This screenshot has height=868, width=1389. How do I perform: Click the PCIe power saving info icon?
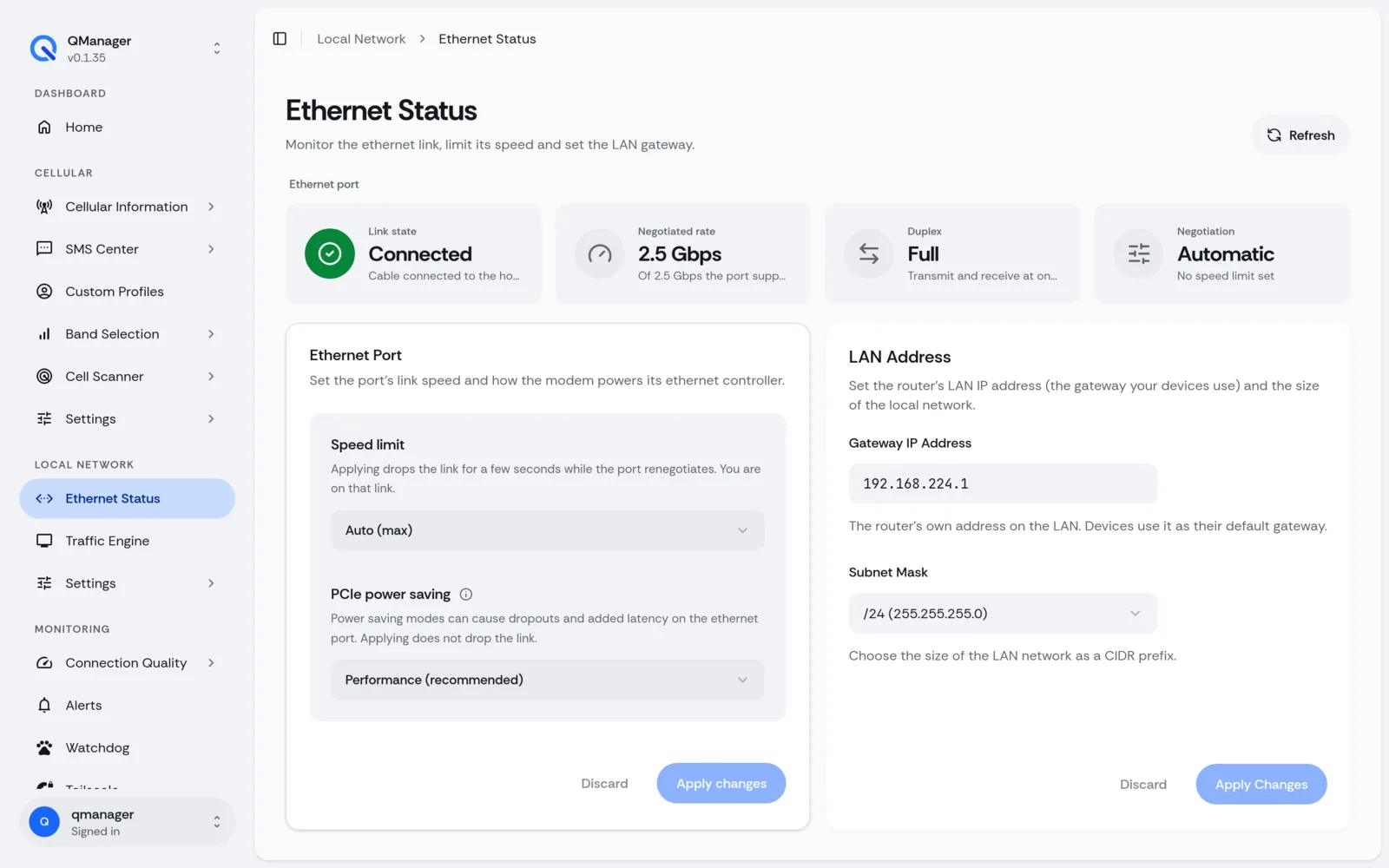466,595
